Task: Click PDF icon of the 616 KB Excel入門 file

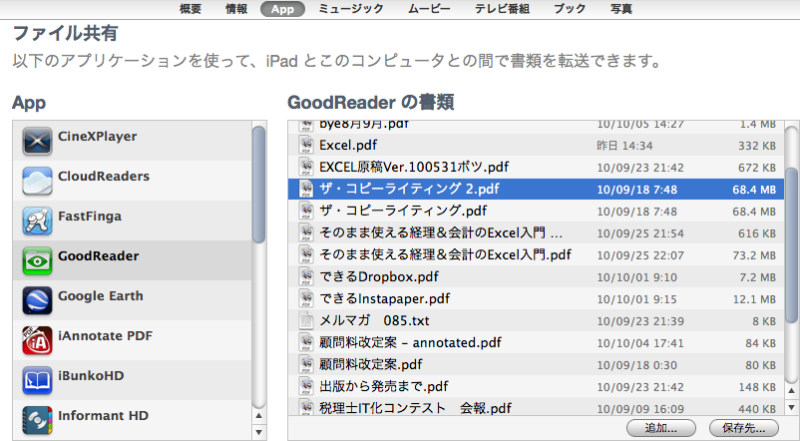Action: pyautogui.click(x=306, y=233)
